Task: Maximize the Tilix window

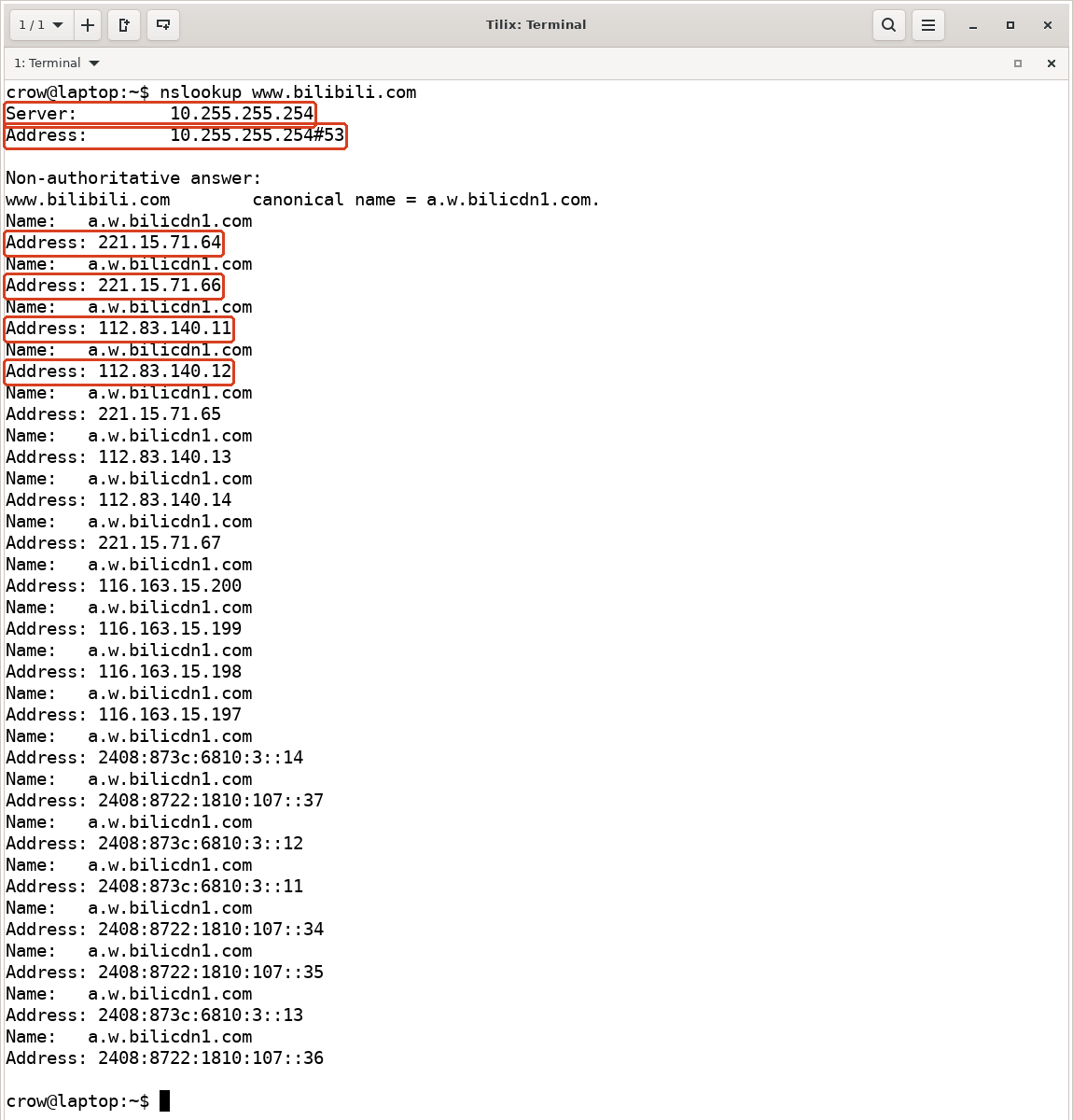Action: [1010, 25]
